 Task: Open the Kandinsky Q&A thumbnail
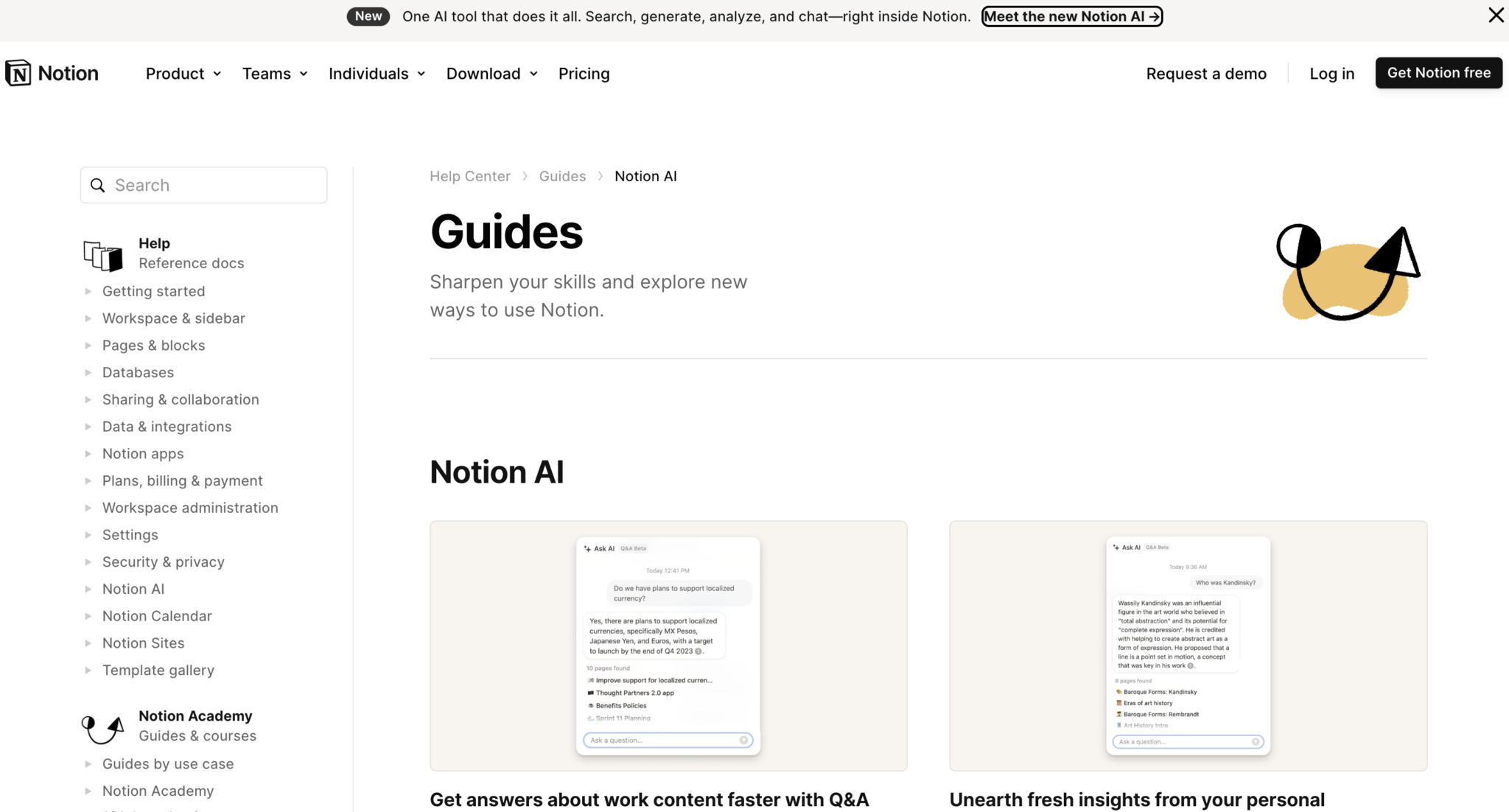[x=1188, y=645]
